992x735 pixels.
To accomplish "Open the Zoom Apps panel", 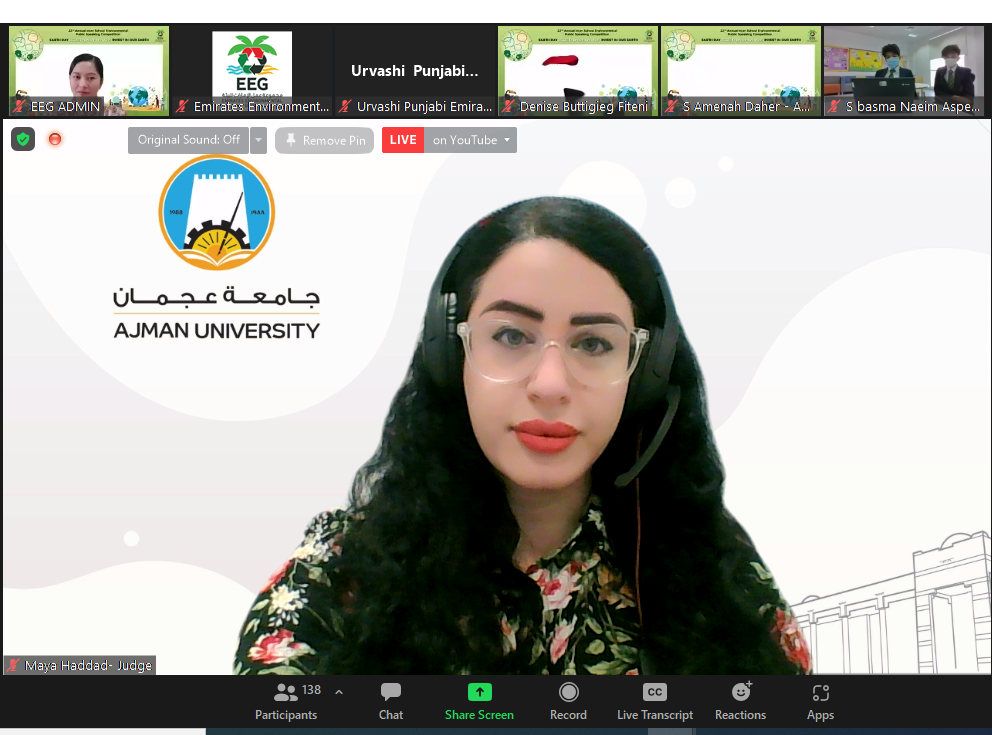I will click(820, 692).
